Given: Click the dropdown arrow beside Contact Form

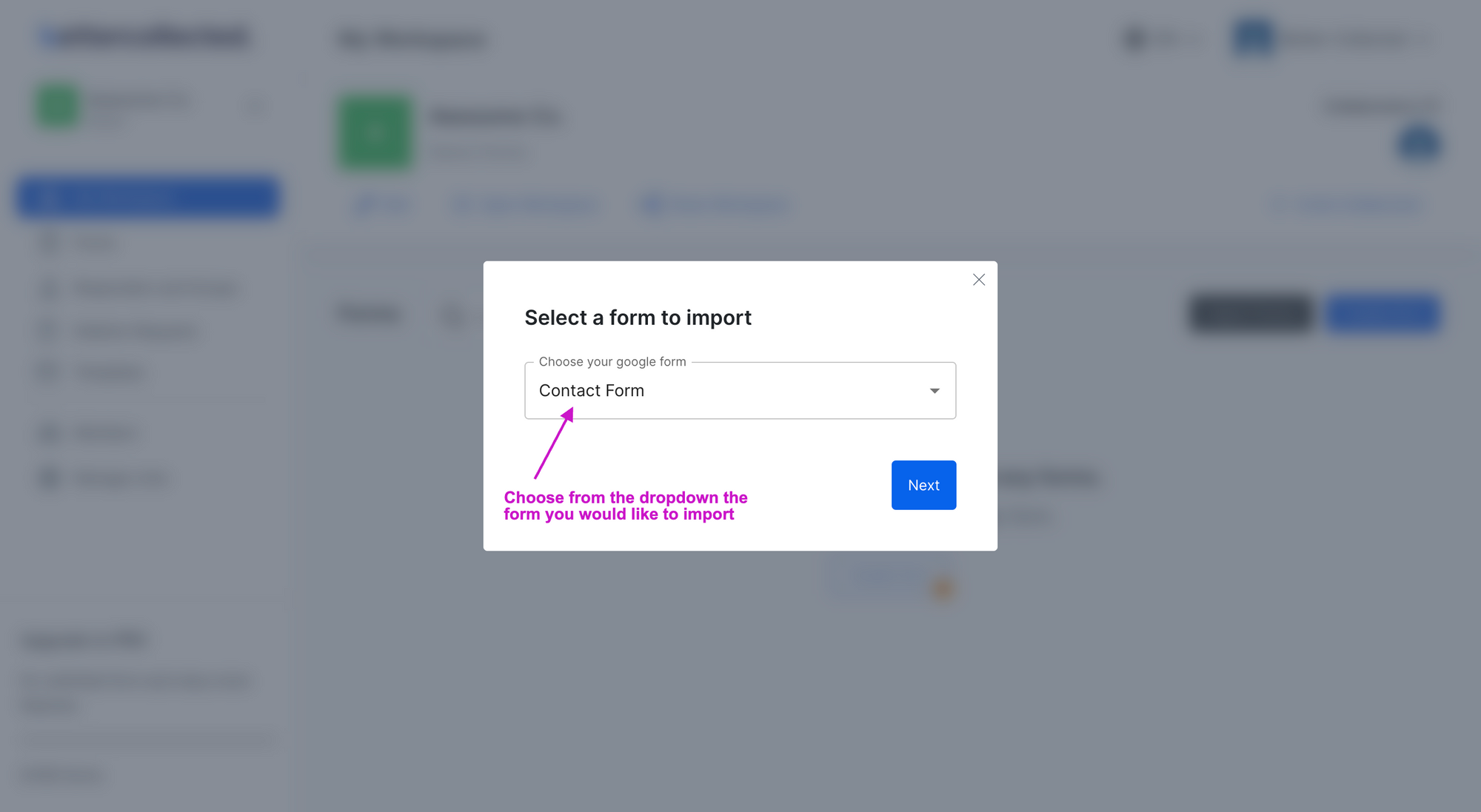Looking at the screenshot, I should pos(935,391).
